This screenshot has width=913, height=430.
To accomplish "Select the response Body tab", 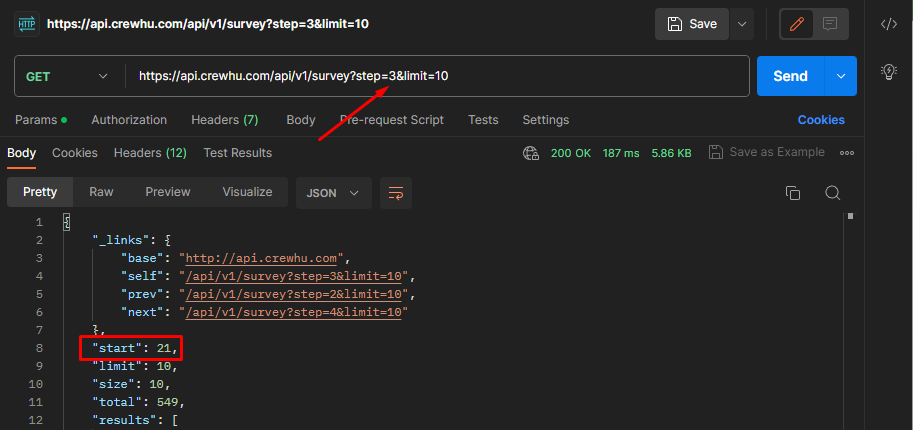I will tap(22, 153).
